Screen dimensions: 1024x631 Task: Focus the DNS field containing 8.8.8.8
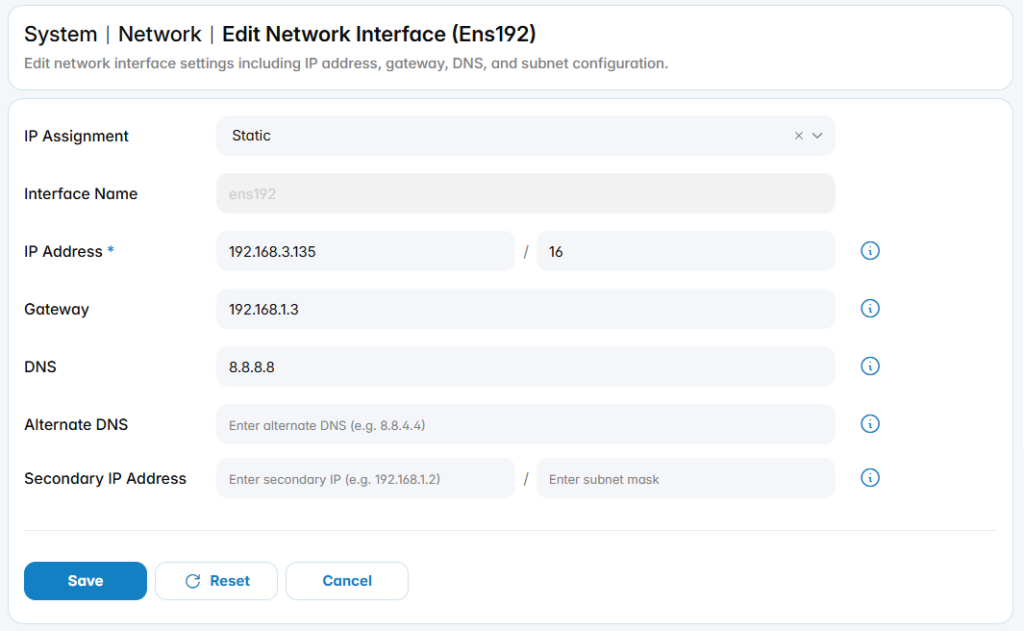coord(526,366)
